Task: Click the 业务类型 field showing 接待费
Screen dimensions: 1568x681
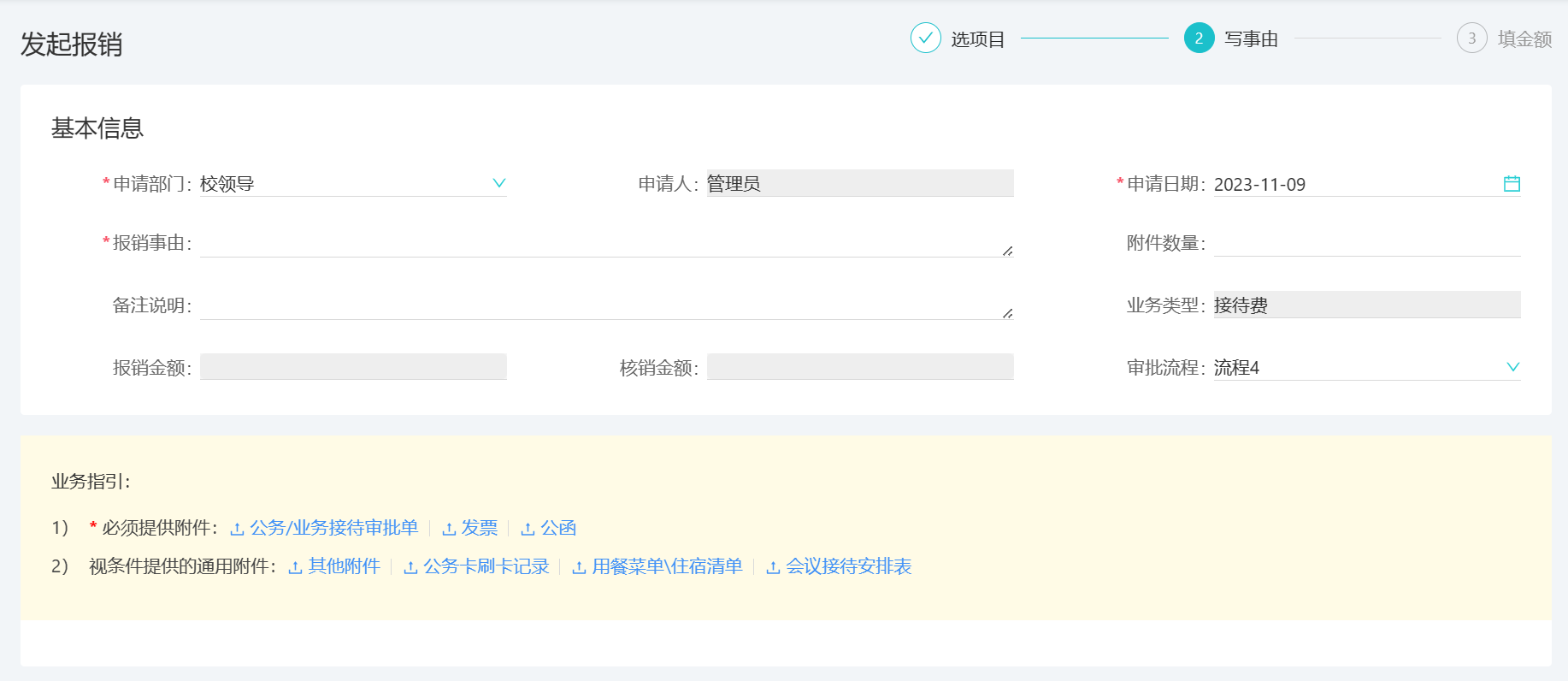Action: pyautogui.click(x=1367, y=305)
